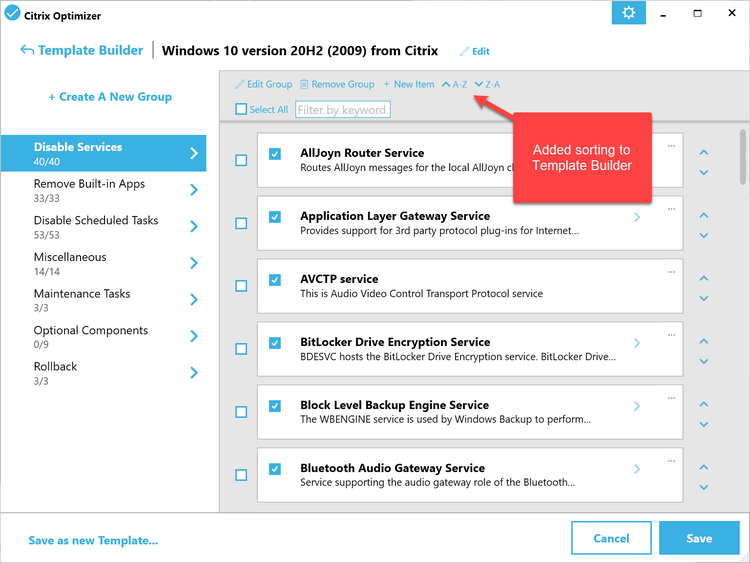Move BitLocker Drive Encryption Service down
This screenshot has height=563, width=750.
pyautogui.click(x=704, y=362)
